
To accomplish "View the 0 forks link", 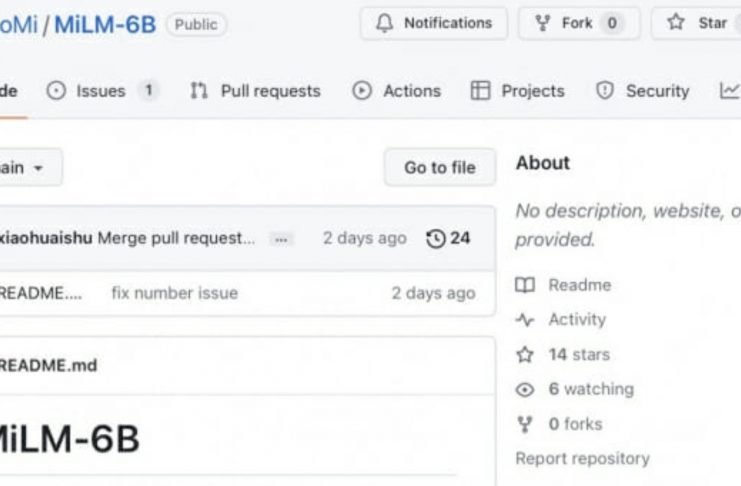I will (560, 424).
